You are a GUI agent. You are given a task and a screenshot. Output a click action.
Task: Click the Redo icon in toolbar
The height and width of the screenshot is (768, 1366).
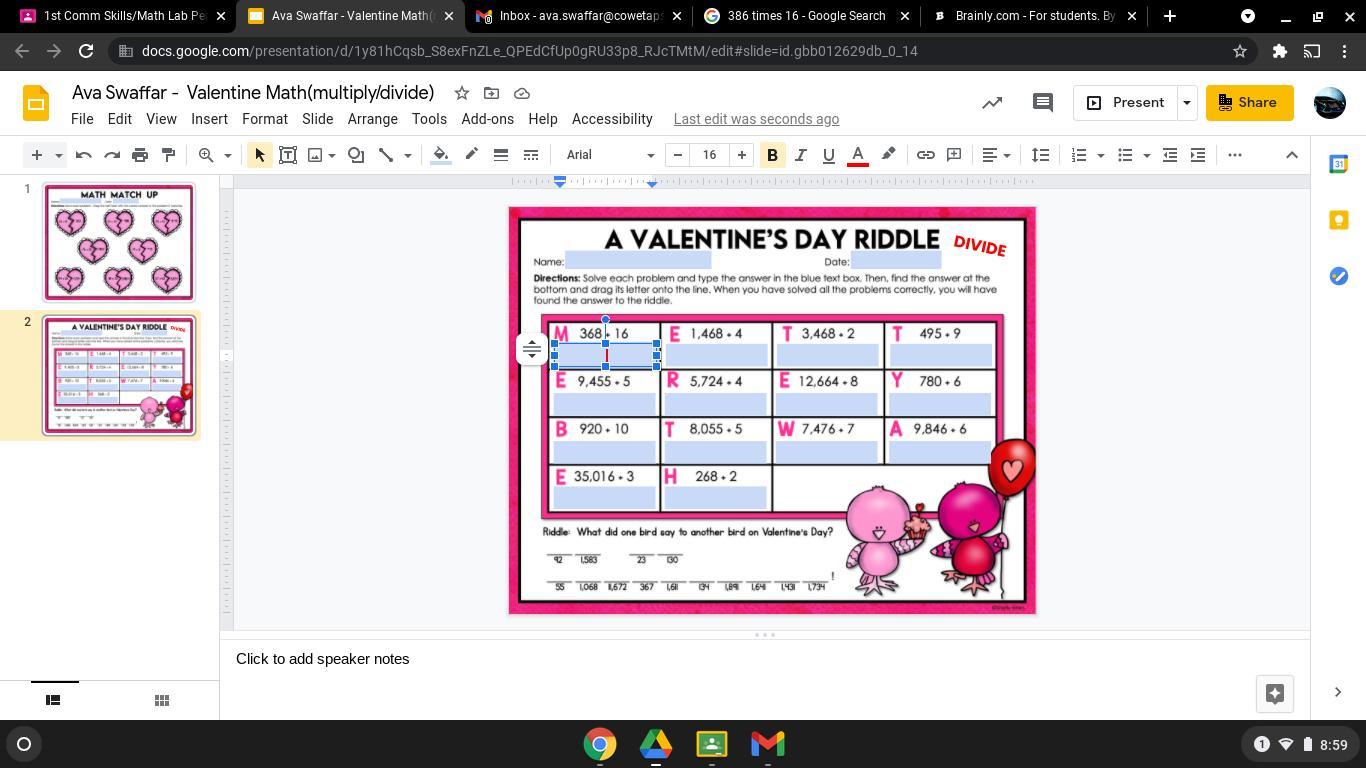pyautogui.click(x=112, y=155)
